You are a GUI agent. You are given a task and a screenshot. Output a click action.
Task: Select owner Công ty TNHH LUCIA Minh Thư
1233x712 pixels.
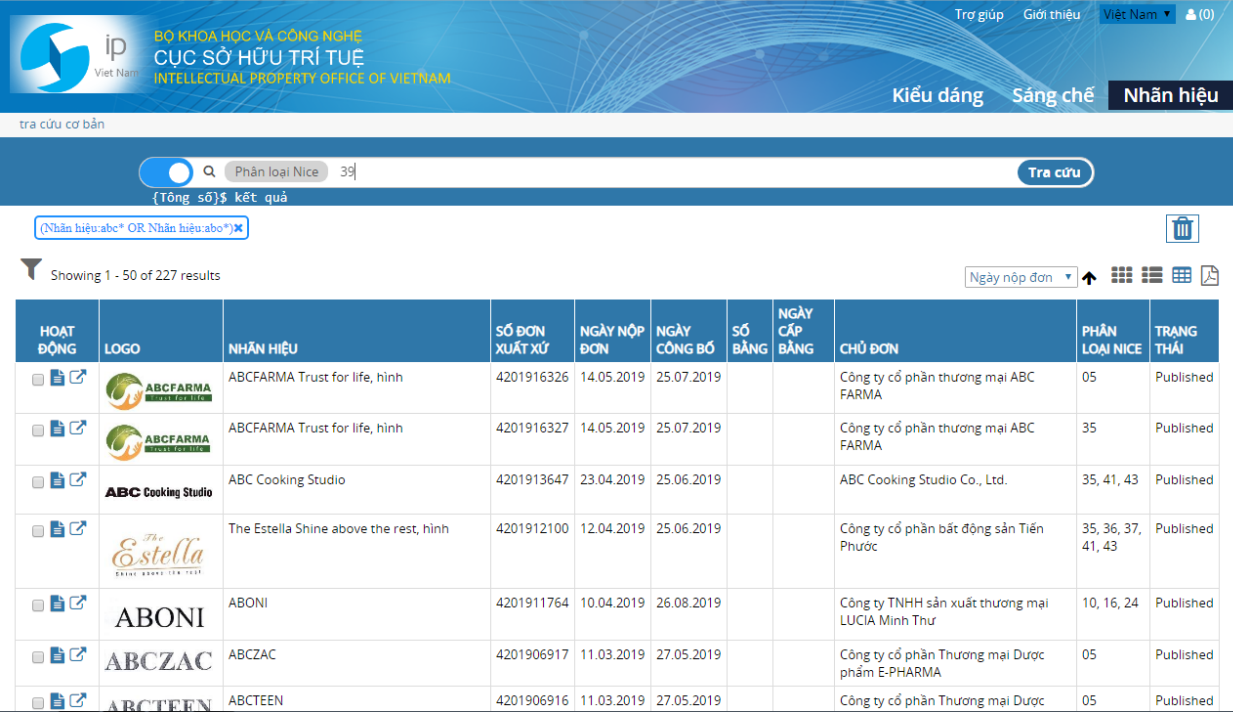pos(944,612)
